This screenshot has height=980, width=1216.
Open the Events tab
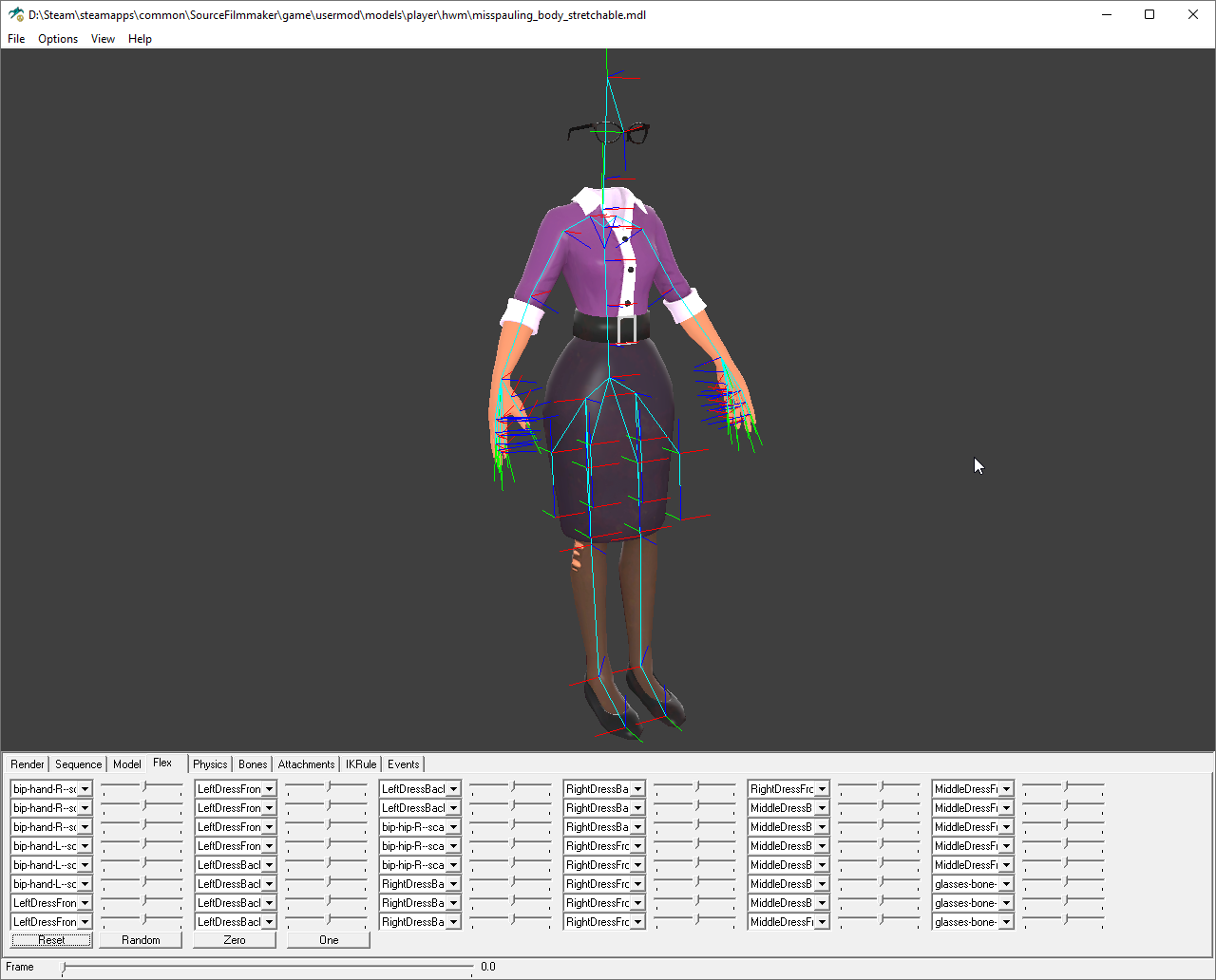(404, 764)
